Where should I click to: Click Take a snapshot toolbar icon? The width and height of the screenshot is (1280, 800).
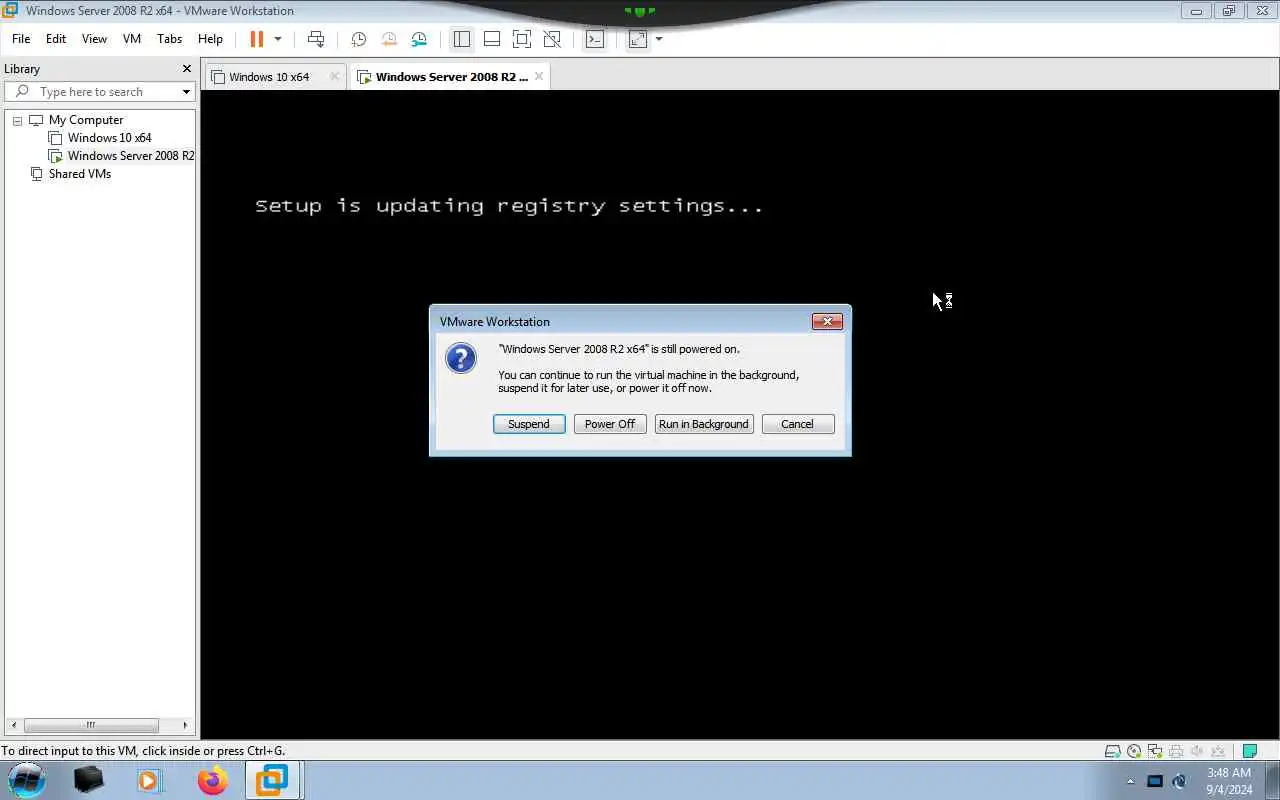coord(358,39)
